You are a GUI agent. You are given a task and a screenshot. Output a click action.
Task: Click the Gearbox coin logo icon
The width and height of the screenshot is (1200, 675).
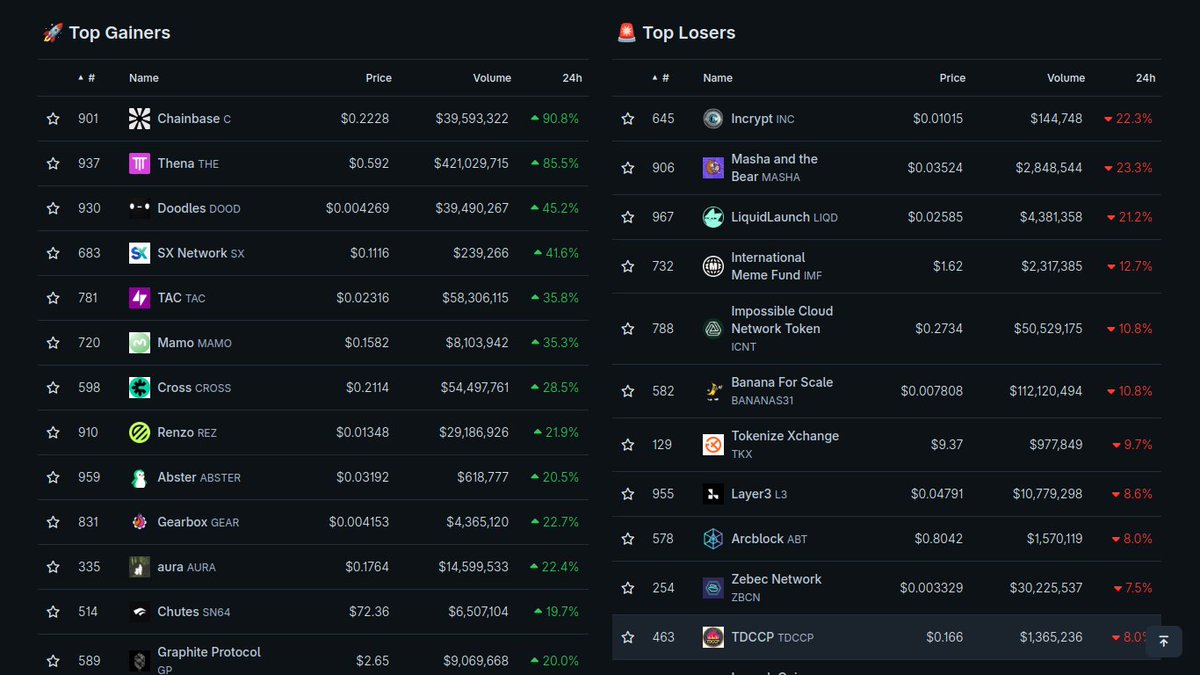pos(140,522)
